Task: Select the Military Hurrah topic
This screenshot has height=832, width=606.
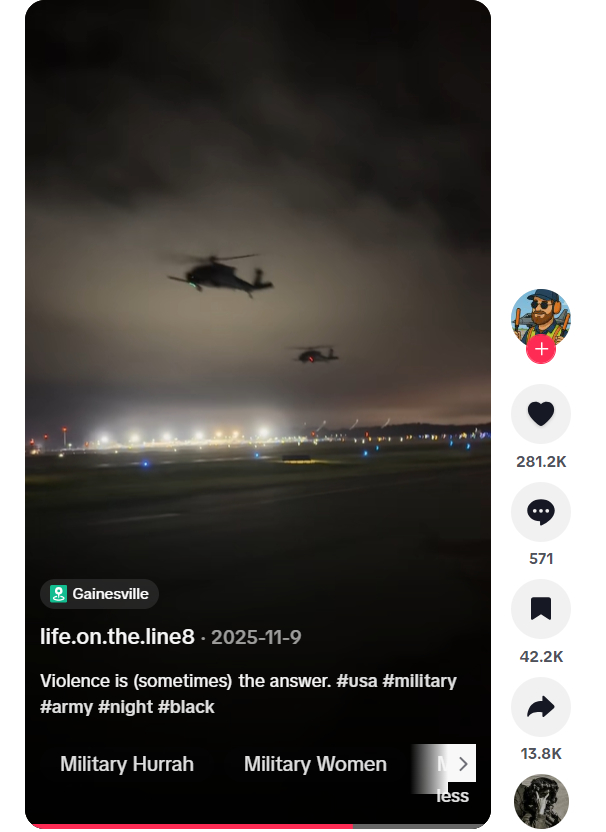Action: (127, 764)
